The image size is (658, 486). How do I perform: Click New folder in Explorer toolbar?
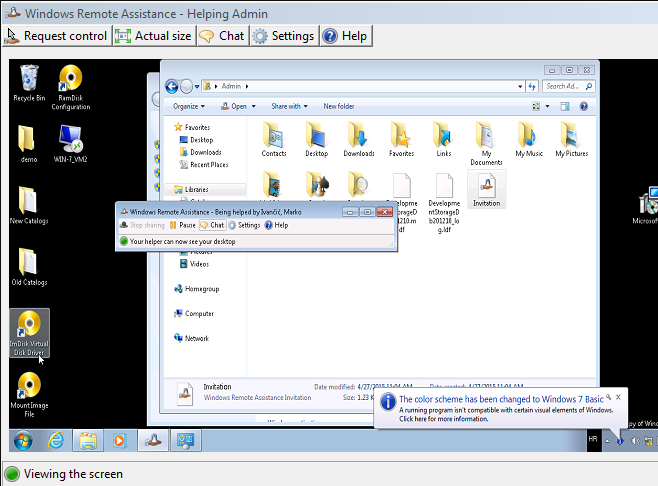[x=339, y=107]
